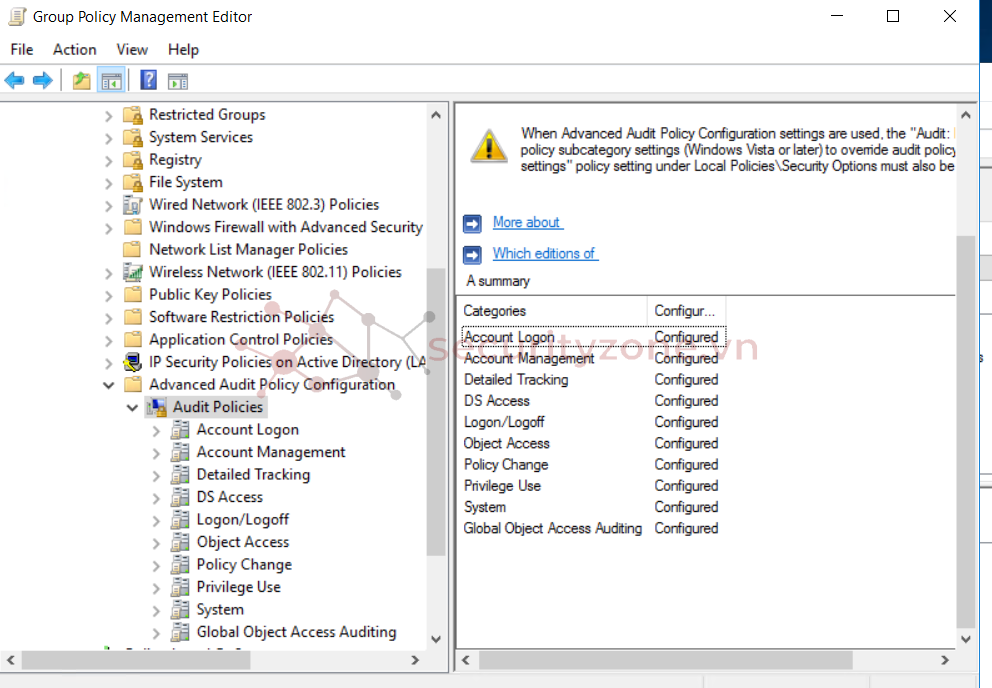The height and width of the screenshot is (688, 992).
Task: Open the Action menu
Action: [x=74, y=49]
